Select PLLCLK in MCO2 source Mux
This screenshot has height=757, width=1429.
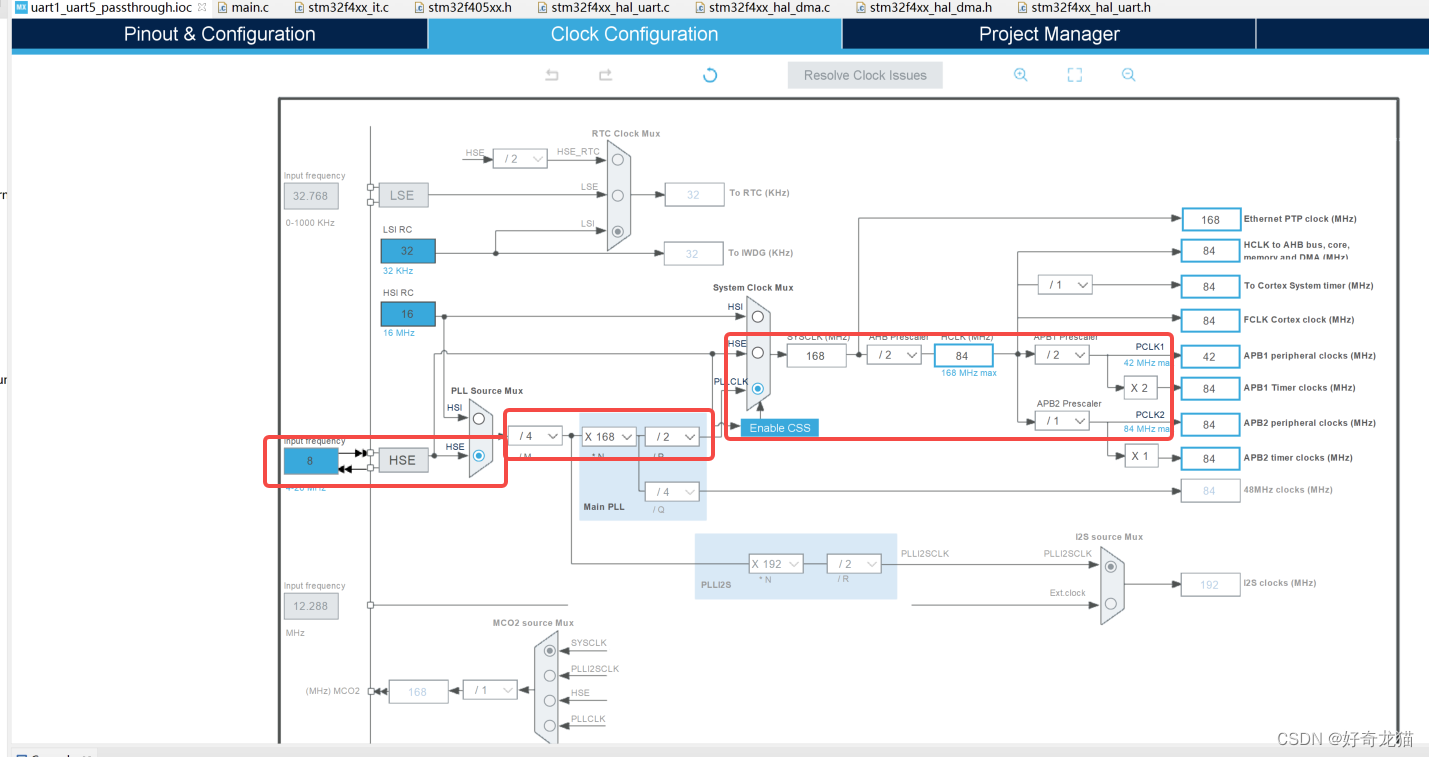pyautogui.click(x=549, y=727)
